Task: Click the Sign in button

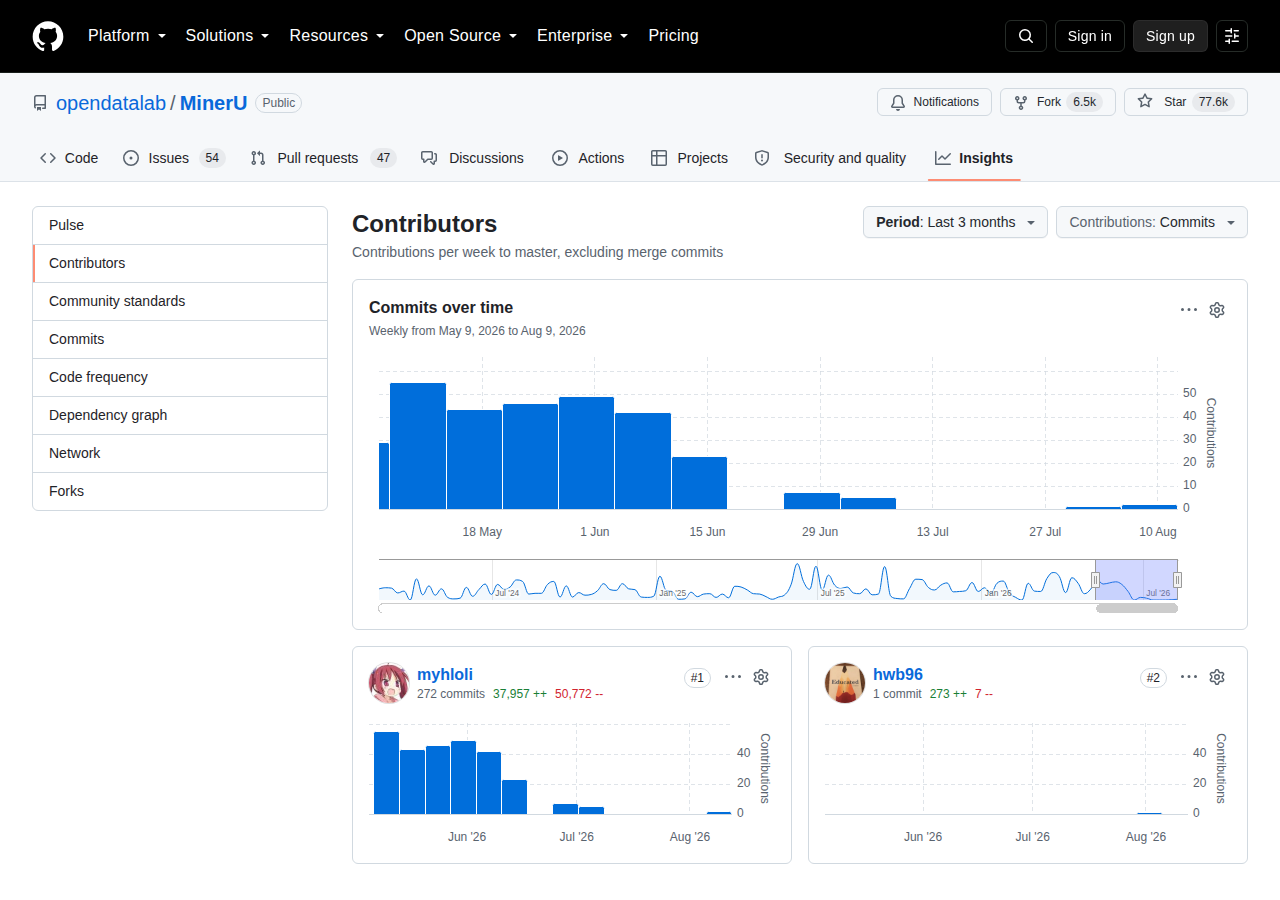Action: (x=1090, y=36)
